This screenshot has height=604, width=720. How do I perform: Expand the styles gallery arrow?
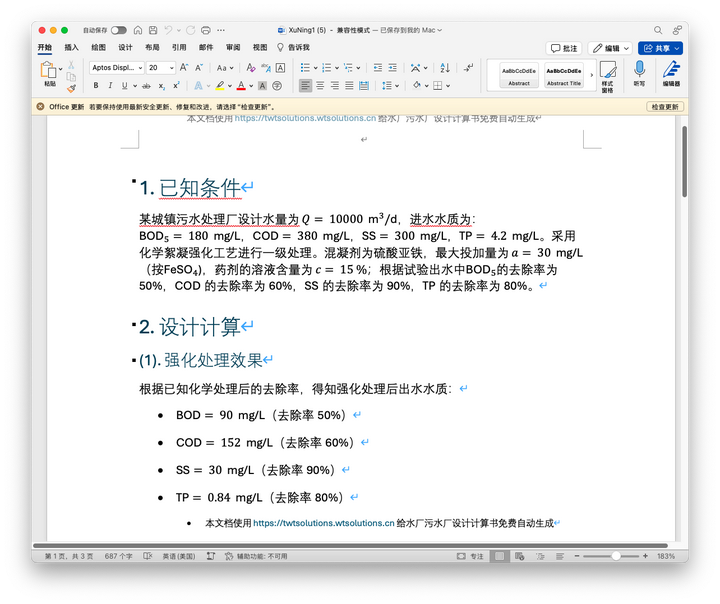591,75
